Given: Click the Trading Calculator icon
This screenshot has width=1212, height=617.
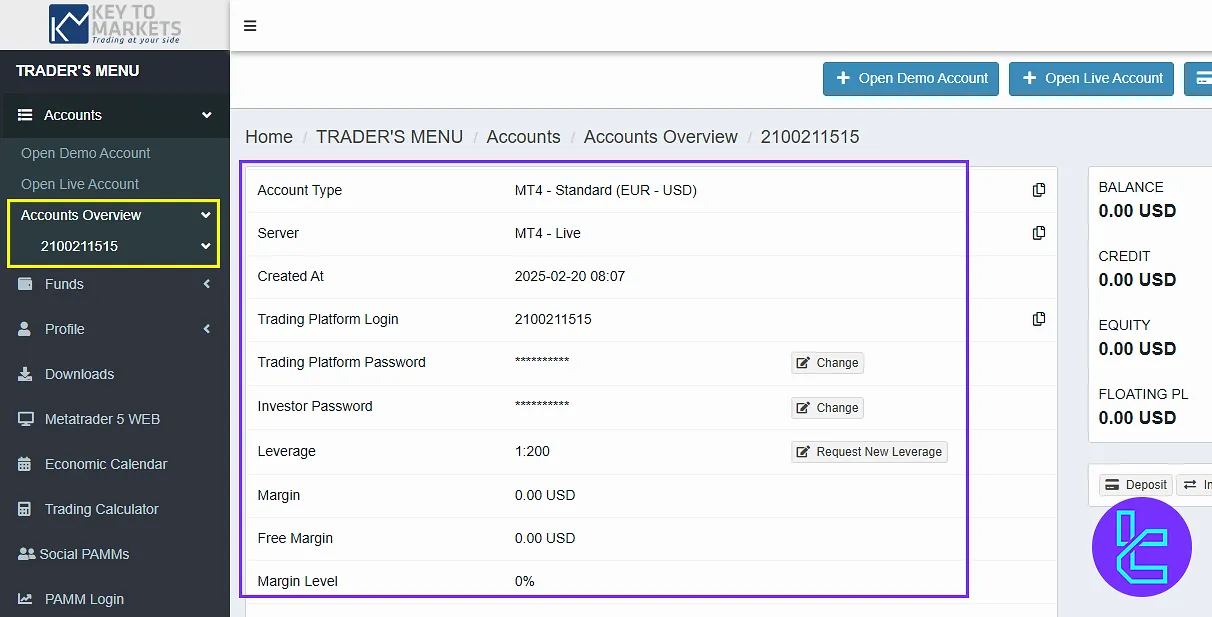Looking at the screenshot, I should [x=25, y=509].
